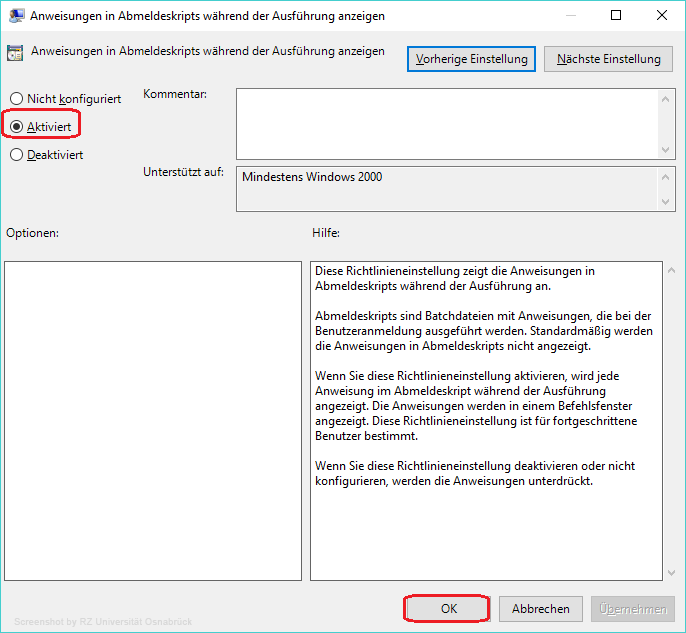The width and height of the screenshot is (686, 633).
Task: Click down arrow in 'Unterstützt auf' box
Action: (668, 203)
